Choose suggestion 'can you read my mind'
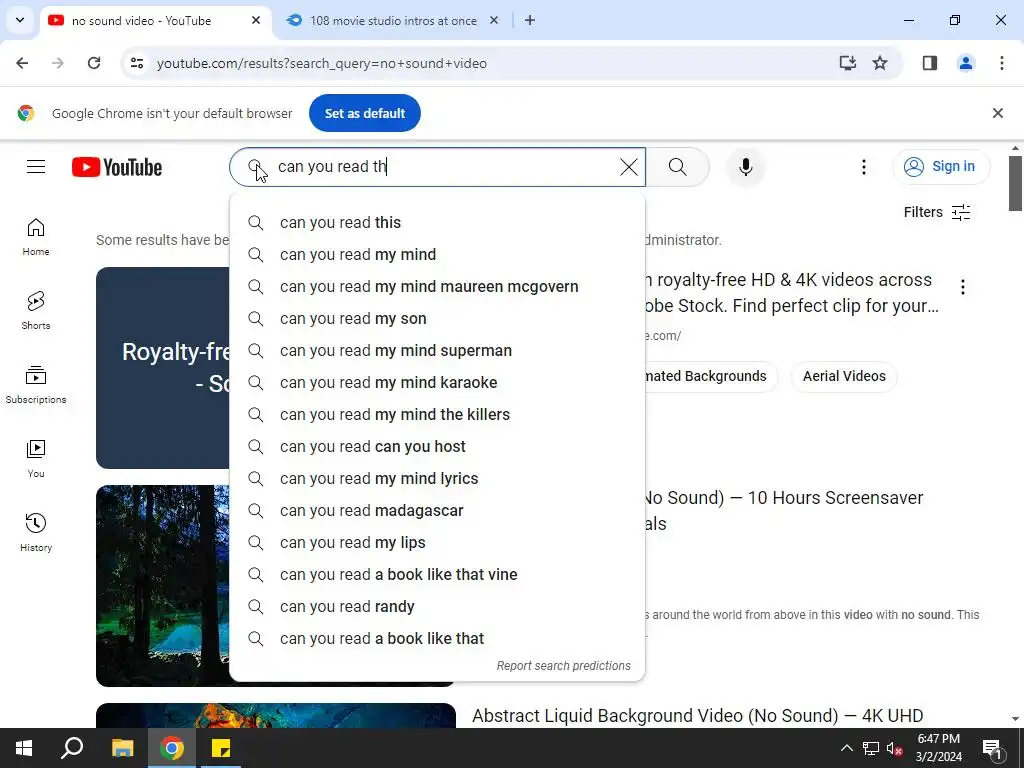 click(437, 255)
